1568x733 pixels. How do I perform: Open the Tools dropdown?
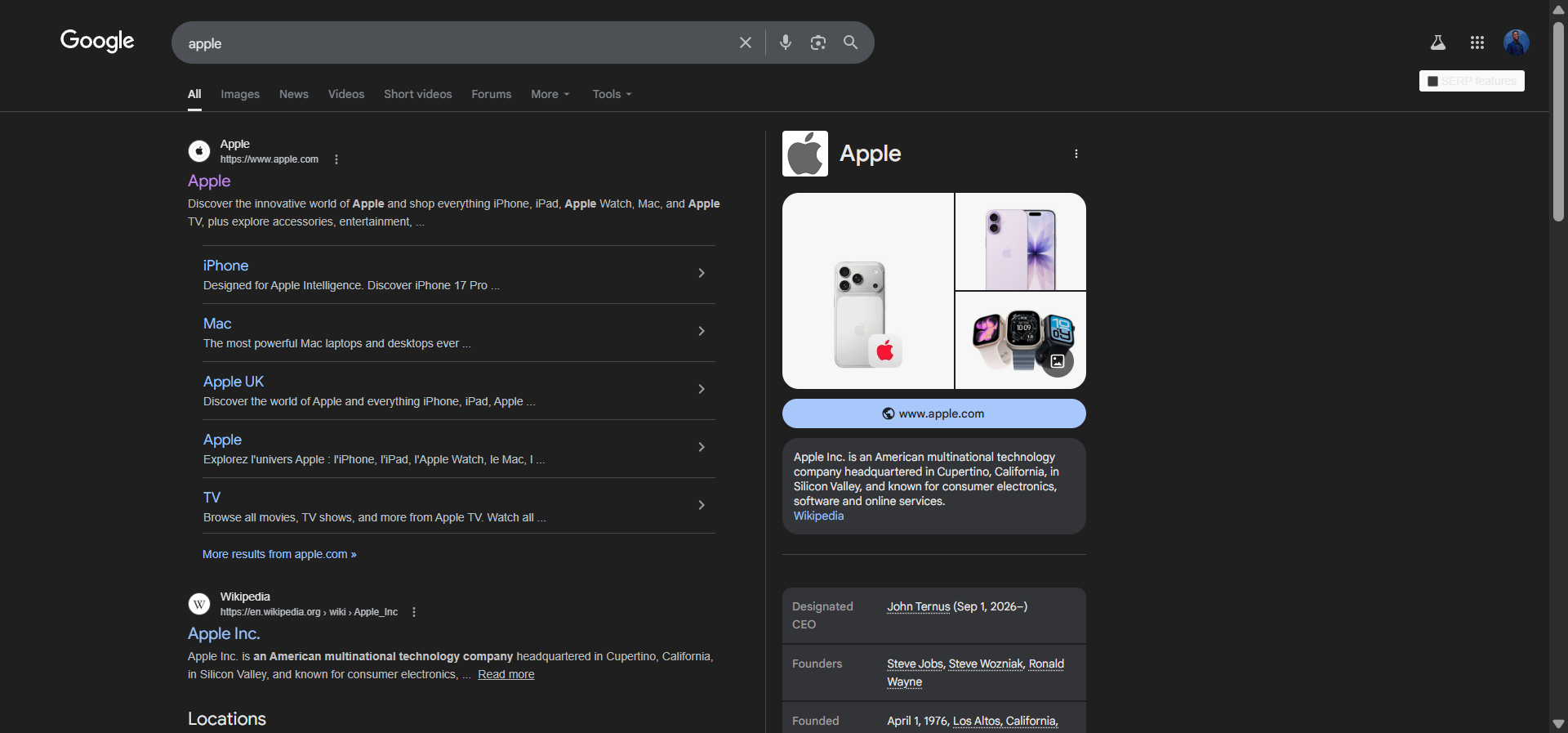pos(612,94)
